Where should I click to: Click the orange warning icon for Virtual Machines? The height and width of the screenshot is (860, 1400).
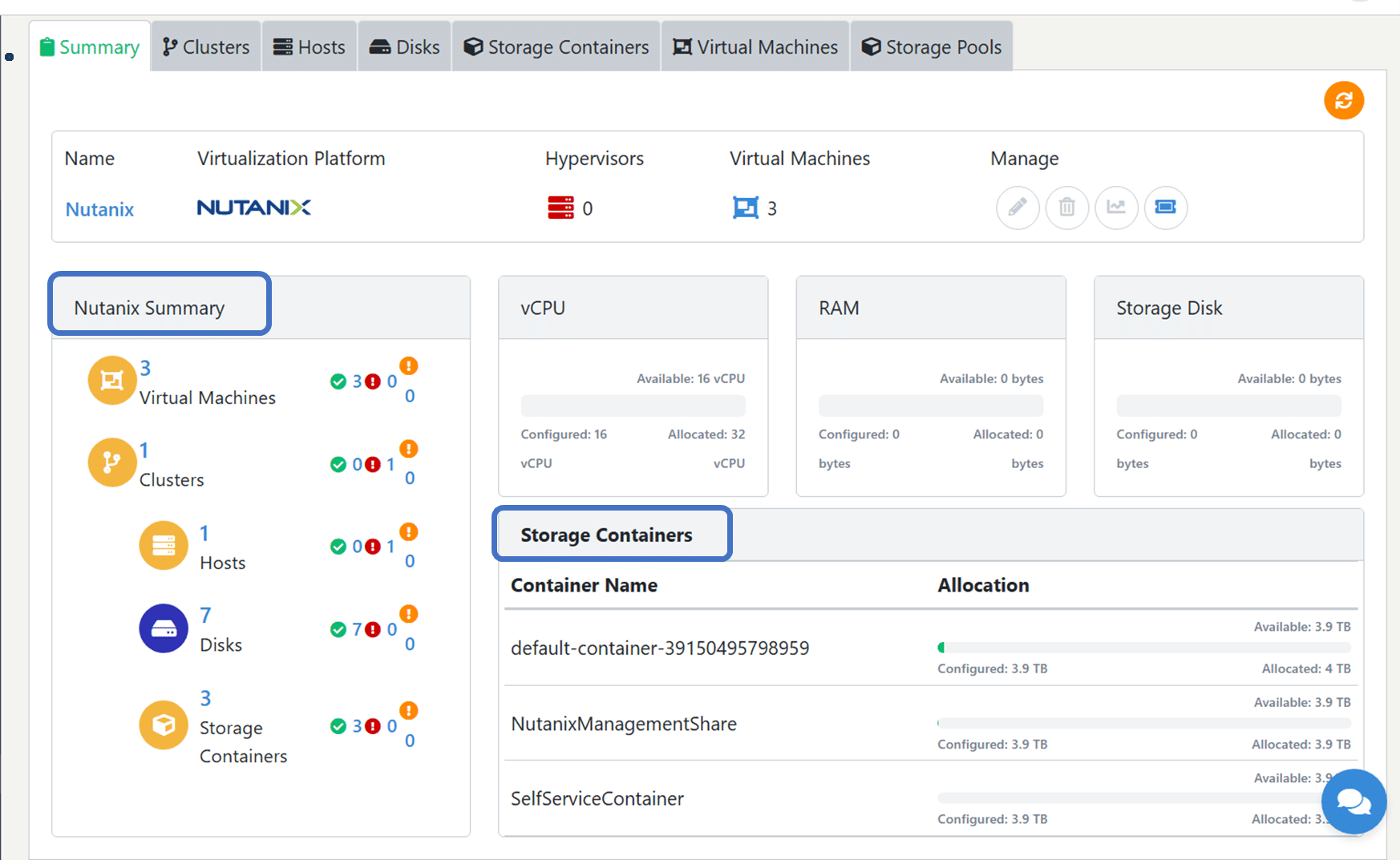click(409, 366)
